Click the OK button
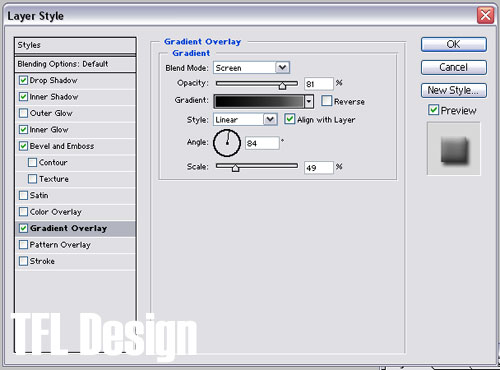This screenshot has width=500, height=370. [454, 44]
